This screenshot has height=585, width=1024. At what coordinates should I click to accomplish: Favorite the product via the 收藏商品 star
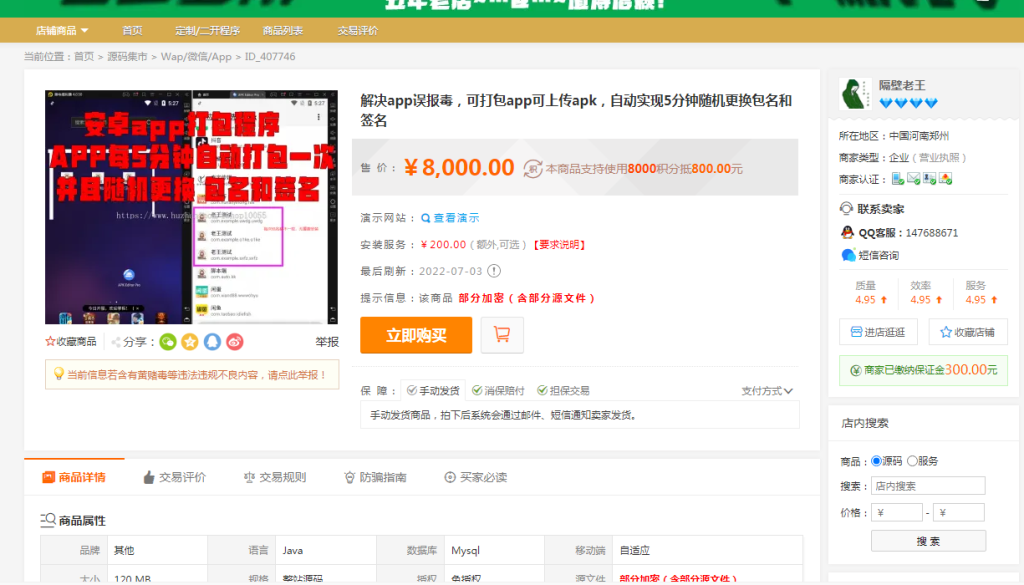[50, 340]
